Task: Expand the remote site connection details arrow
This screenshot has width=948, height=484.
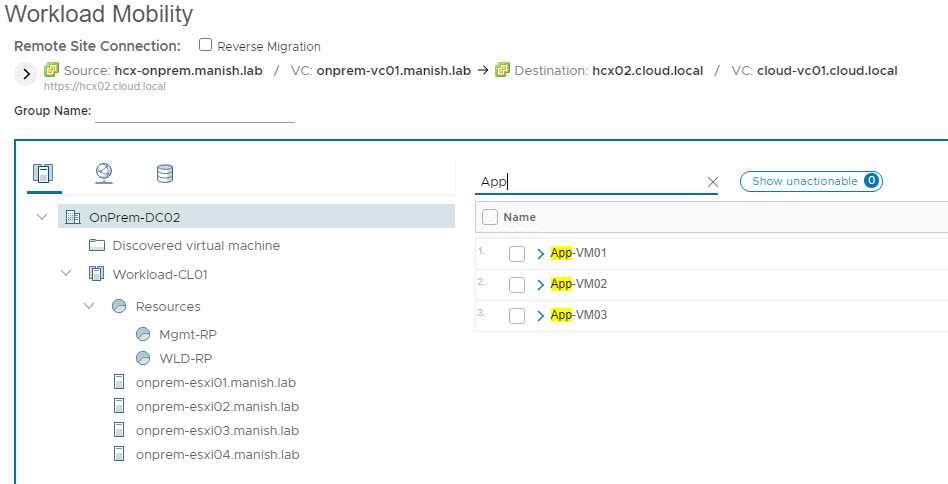Action: pyautogui.click(x=26, y=73)
